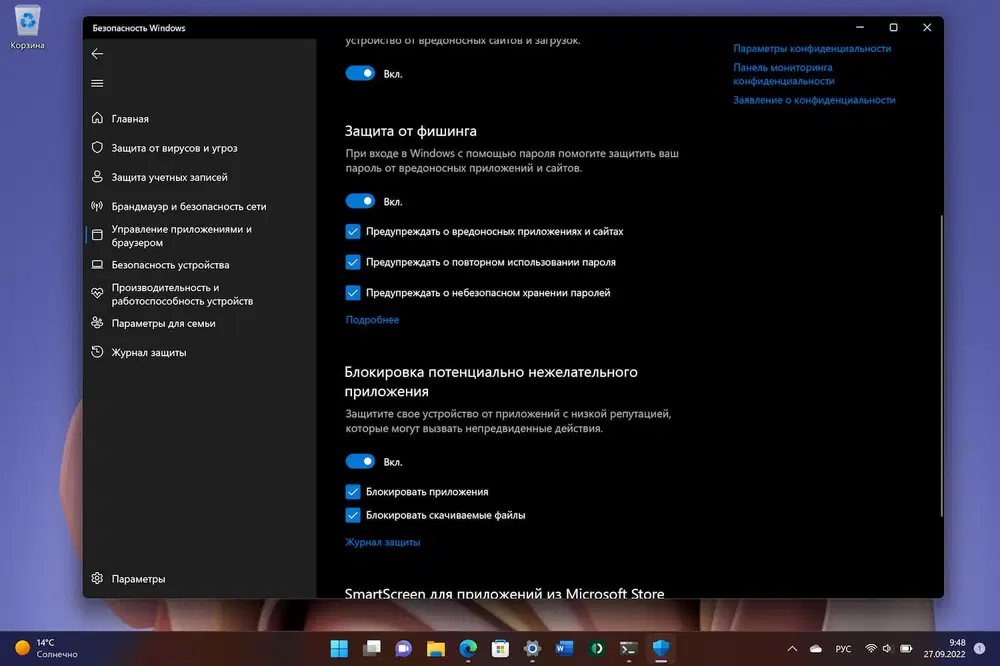The height and width of the screenshot is (666, 1000).
Task: Open Microsoft Store from the taskbar
Action: (x=500, y=649)
